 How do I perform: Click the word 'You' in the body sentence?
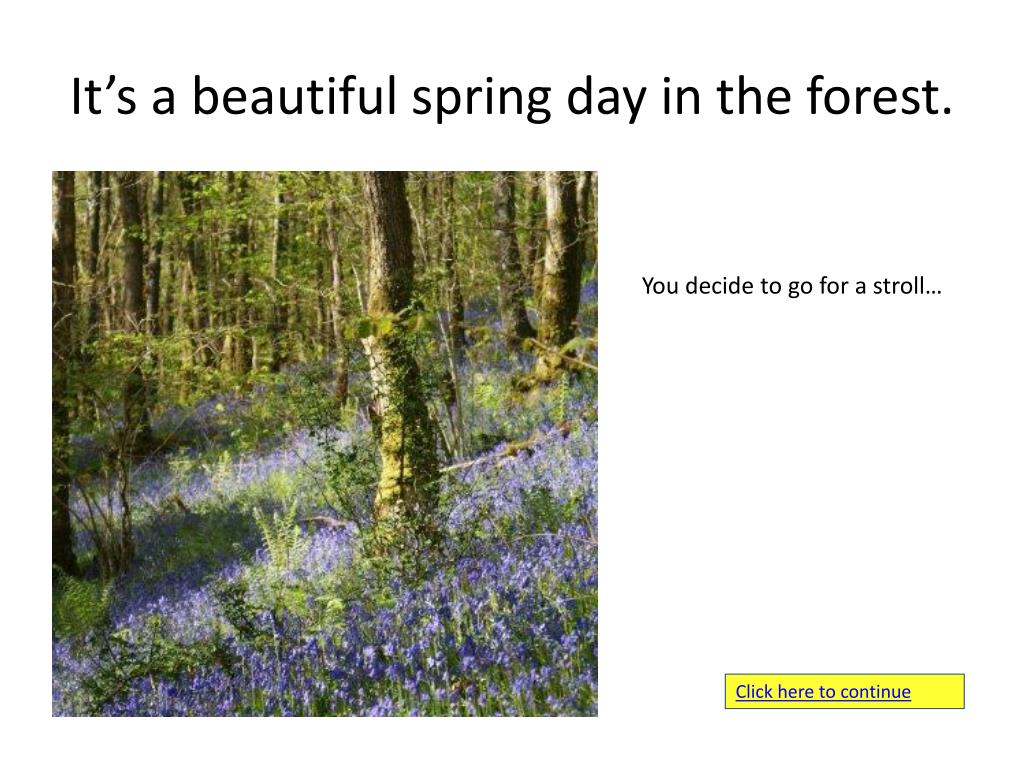660,286
